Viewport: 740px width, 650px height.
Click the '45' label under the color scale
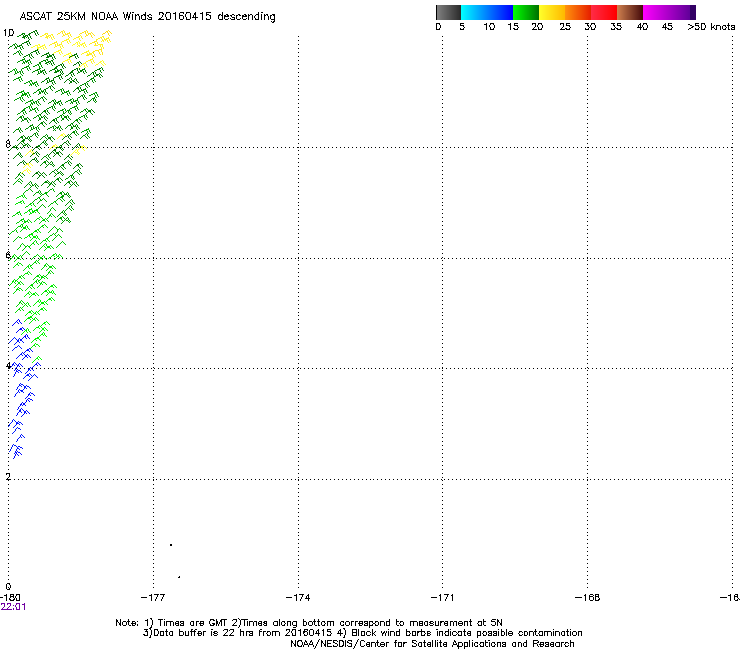(667, 27)
